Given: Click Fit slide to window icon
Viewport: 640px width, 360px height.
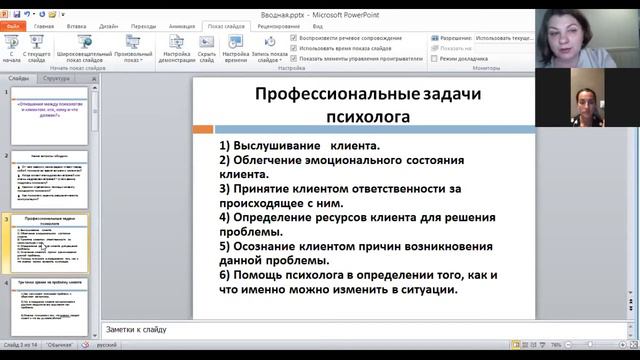Looking at the screenshot, I should (634, 345).
